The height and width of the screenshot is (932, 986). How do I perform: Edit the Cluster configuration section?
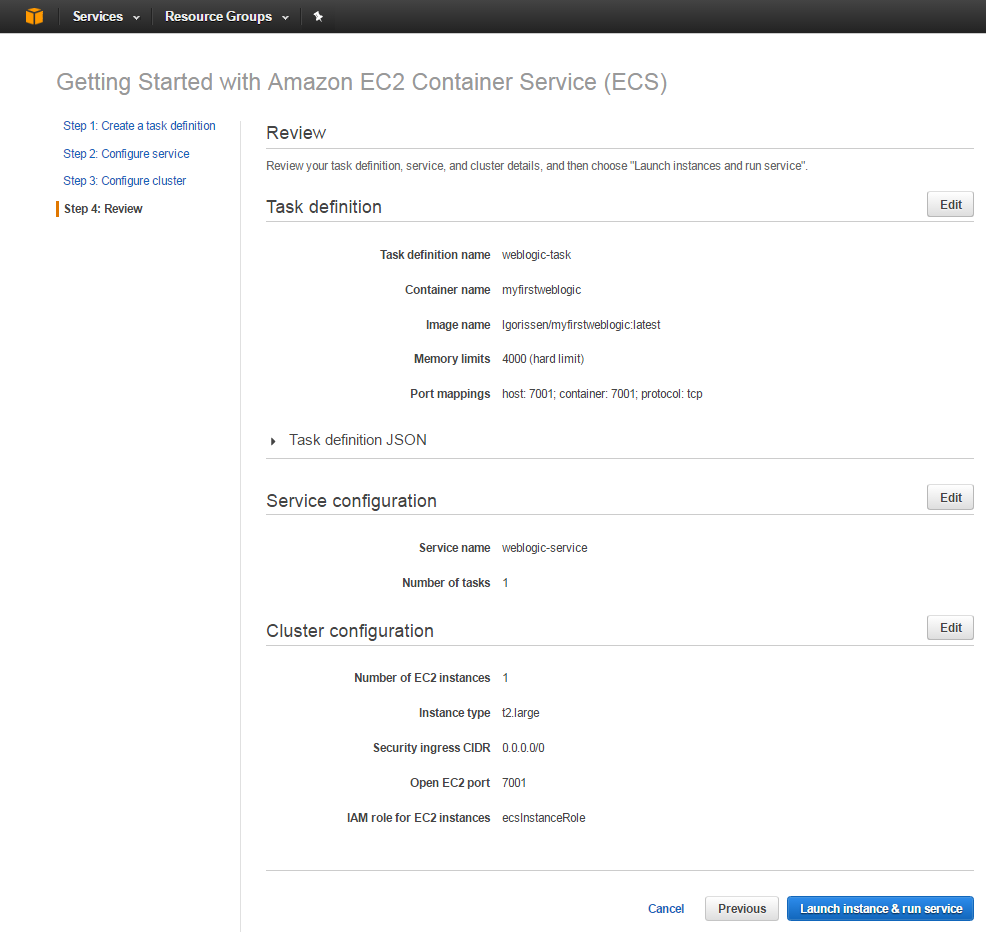[950, 628]
